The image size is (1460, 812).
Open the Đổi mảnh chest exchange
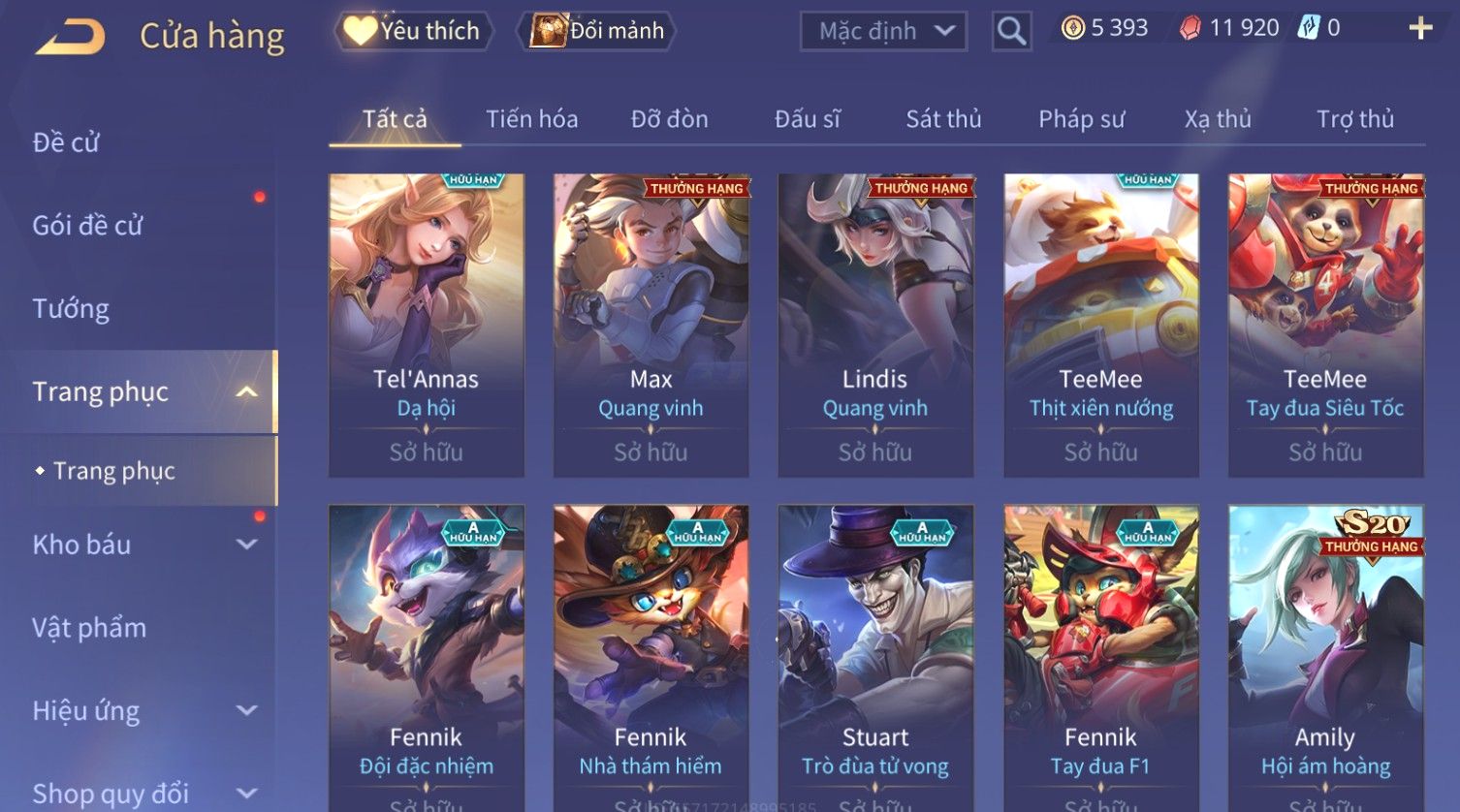[x=596, y=31]
